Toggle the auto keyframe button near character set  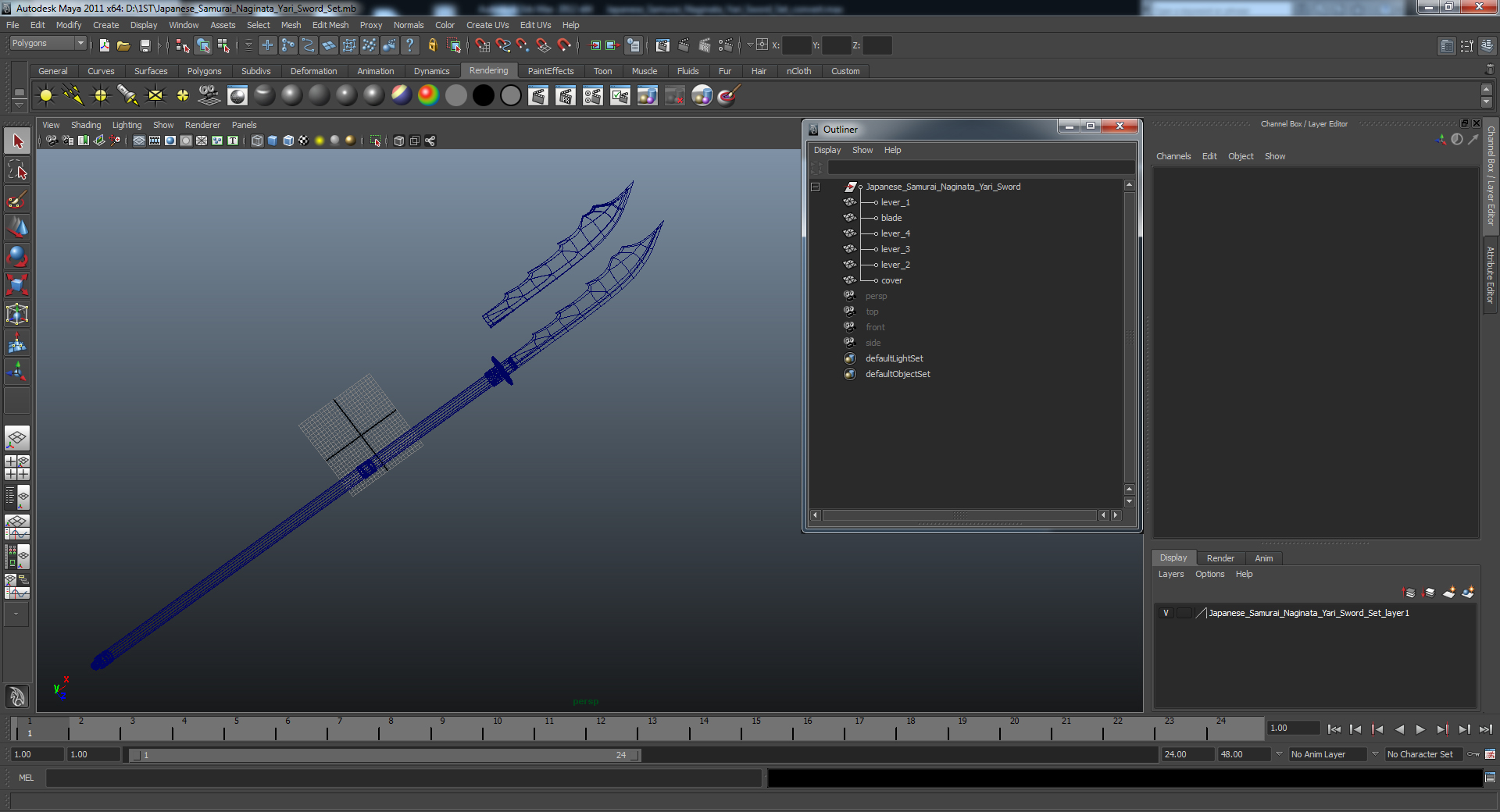pos(1473,754)
